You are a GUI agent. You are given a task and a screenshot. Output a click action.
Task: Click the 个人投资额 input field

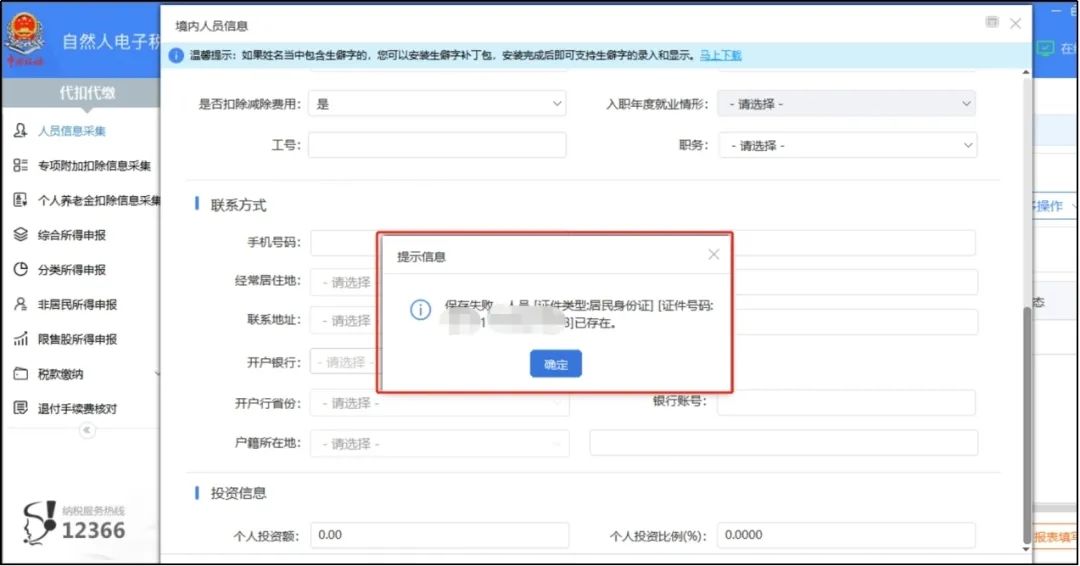click(x=439, y=536)
